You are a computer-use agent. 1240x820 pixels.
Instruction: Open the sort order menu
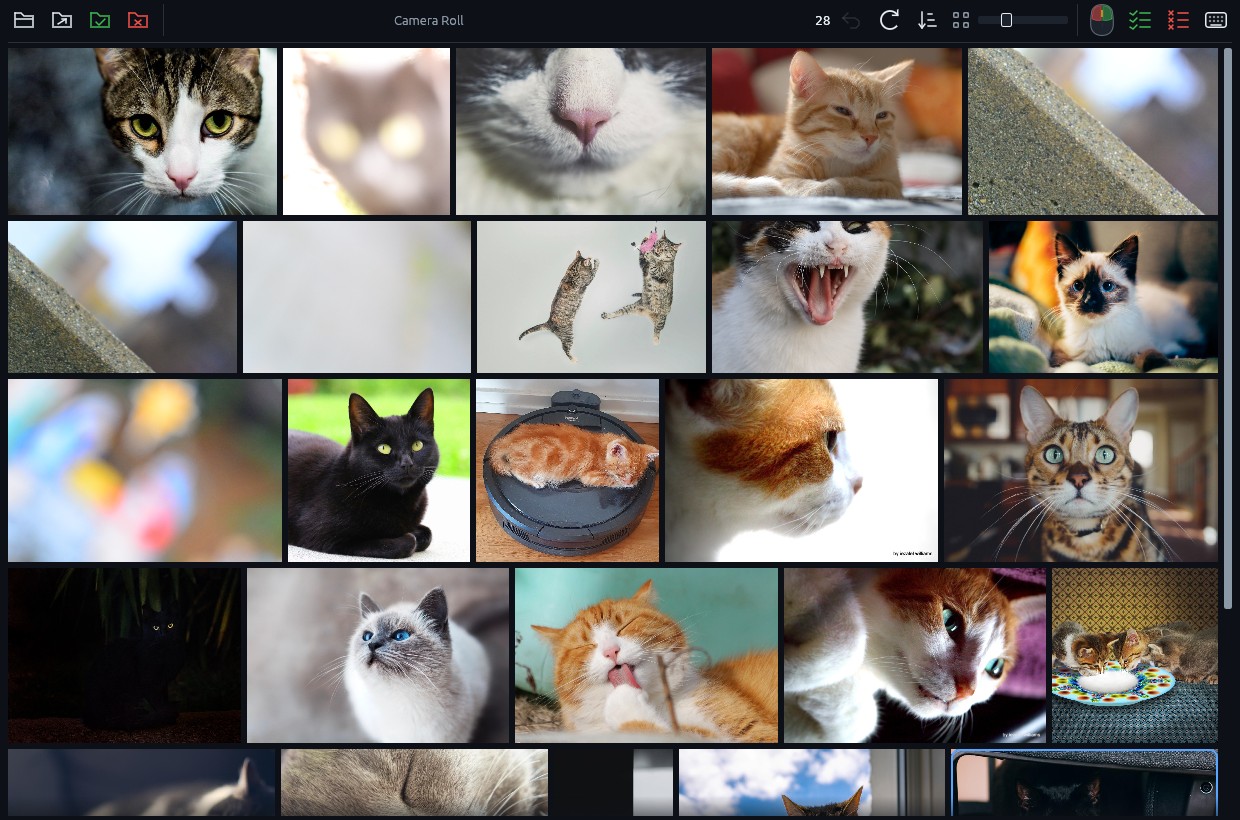(927, 20)
